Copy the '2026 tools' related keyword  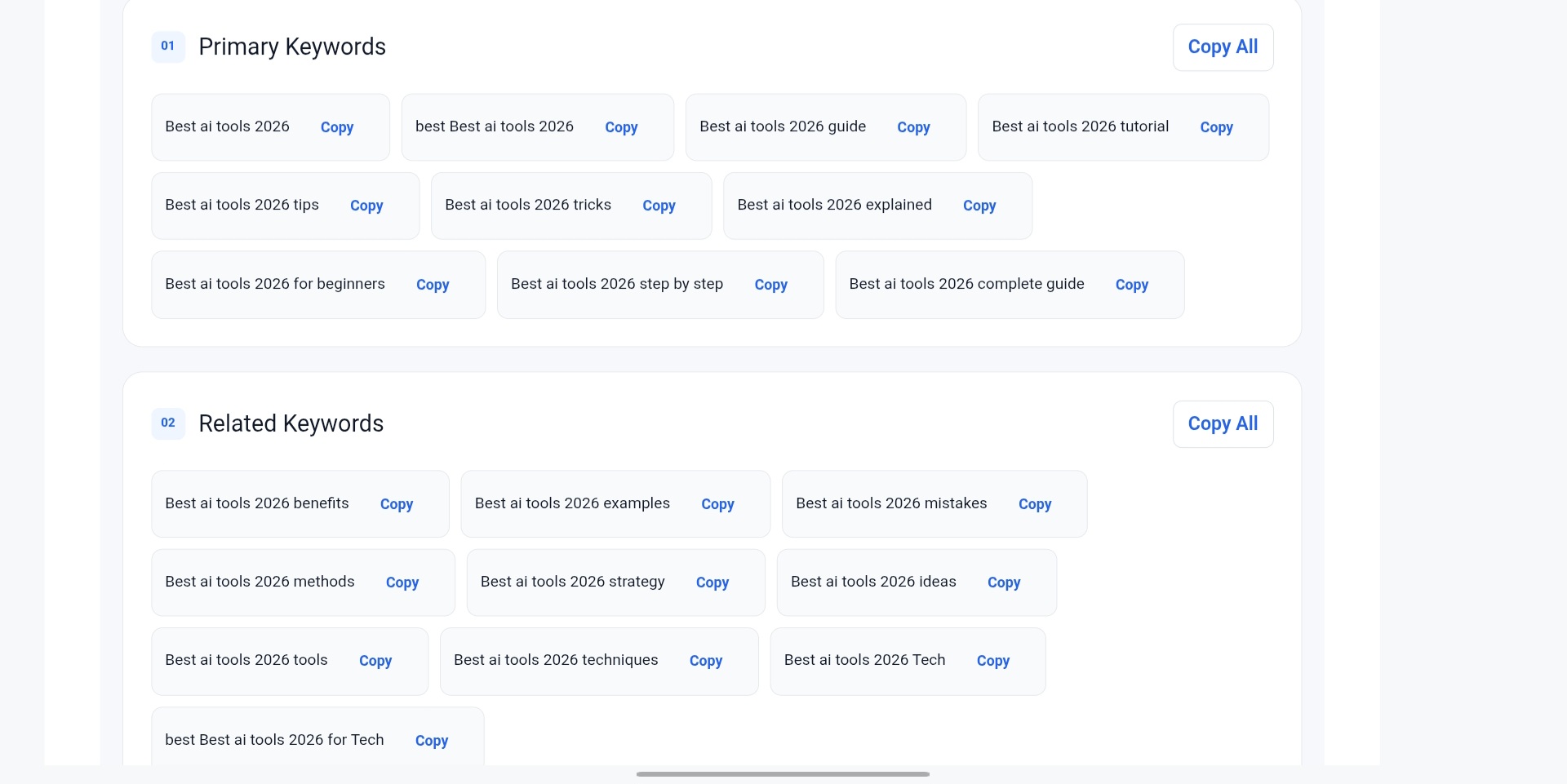coord(375,661)
